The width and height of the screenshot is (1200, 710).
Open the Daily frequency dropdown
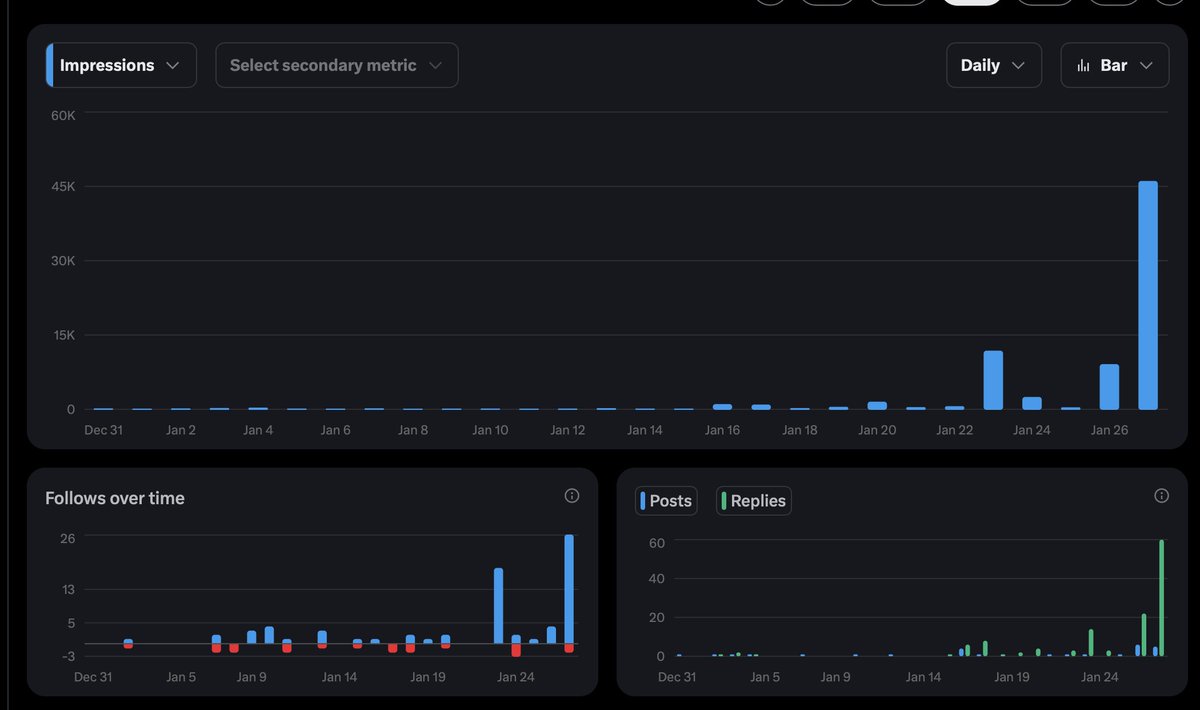pyautogui.click(x=993, y=64)
